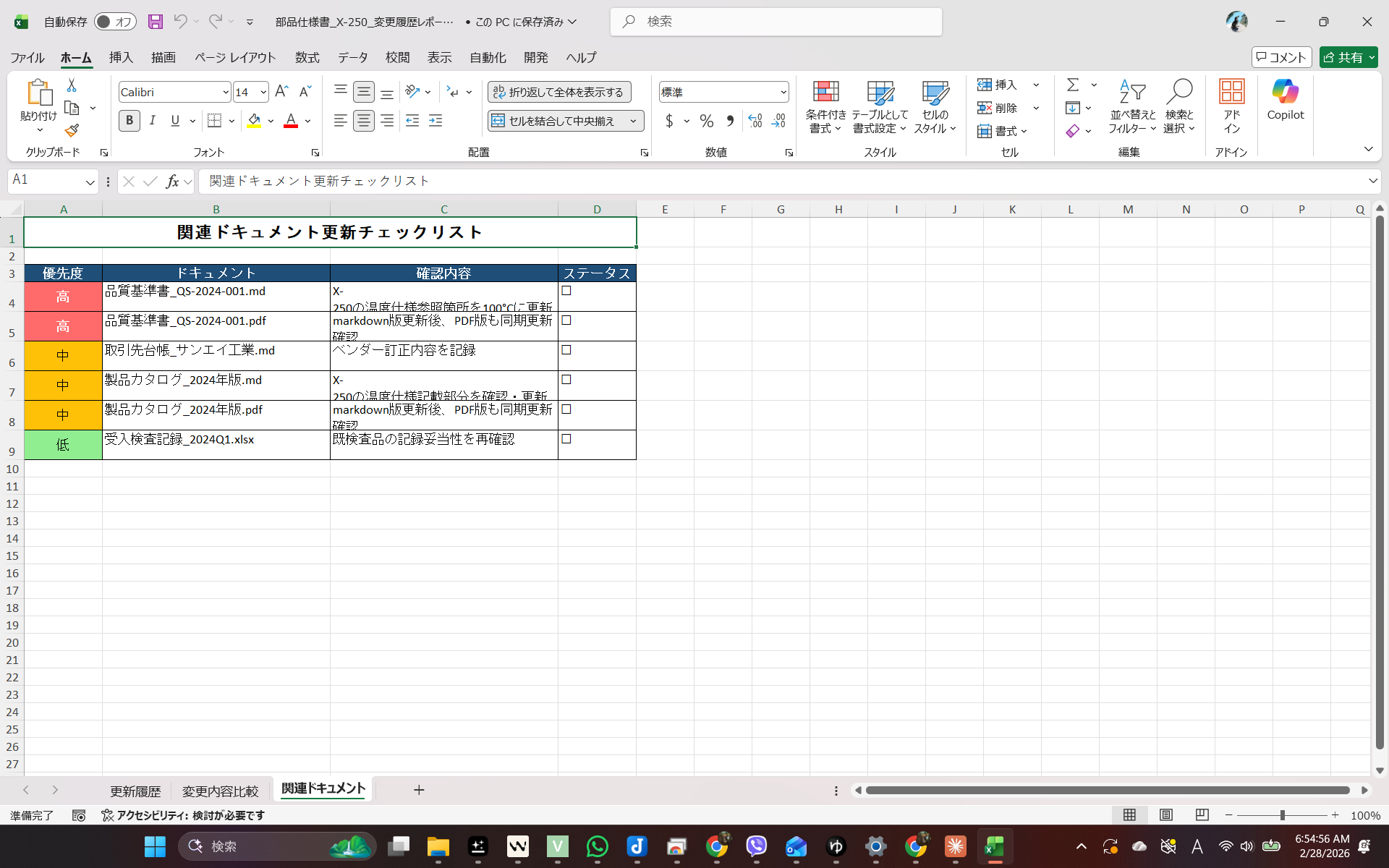Click the Increase Font Size icon

[x=282, y=92]
